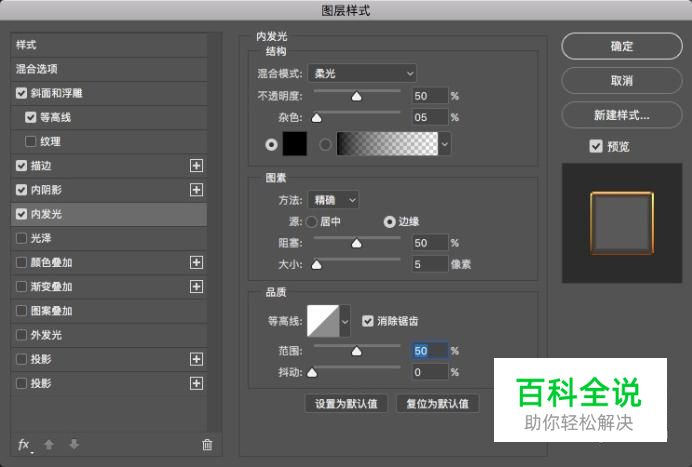Click plus icon on first 投影 row
The height and width of the screenshot is (467, 692).
coord(196,359)
